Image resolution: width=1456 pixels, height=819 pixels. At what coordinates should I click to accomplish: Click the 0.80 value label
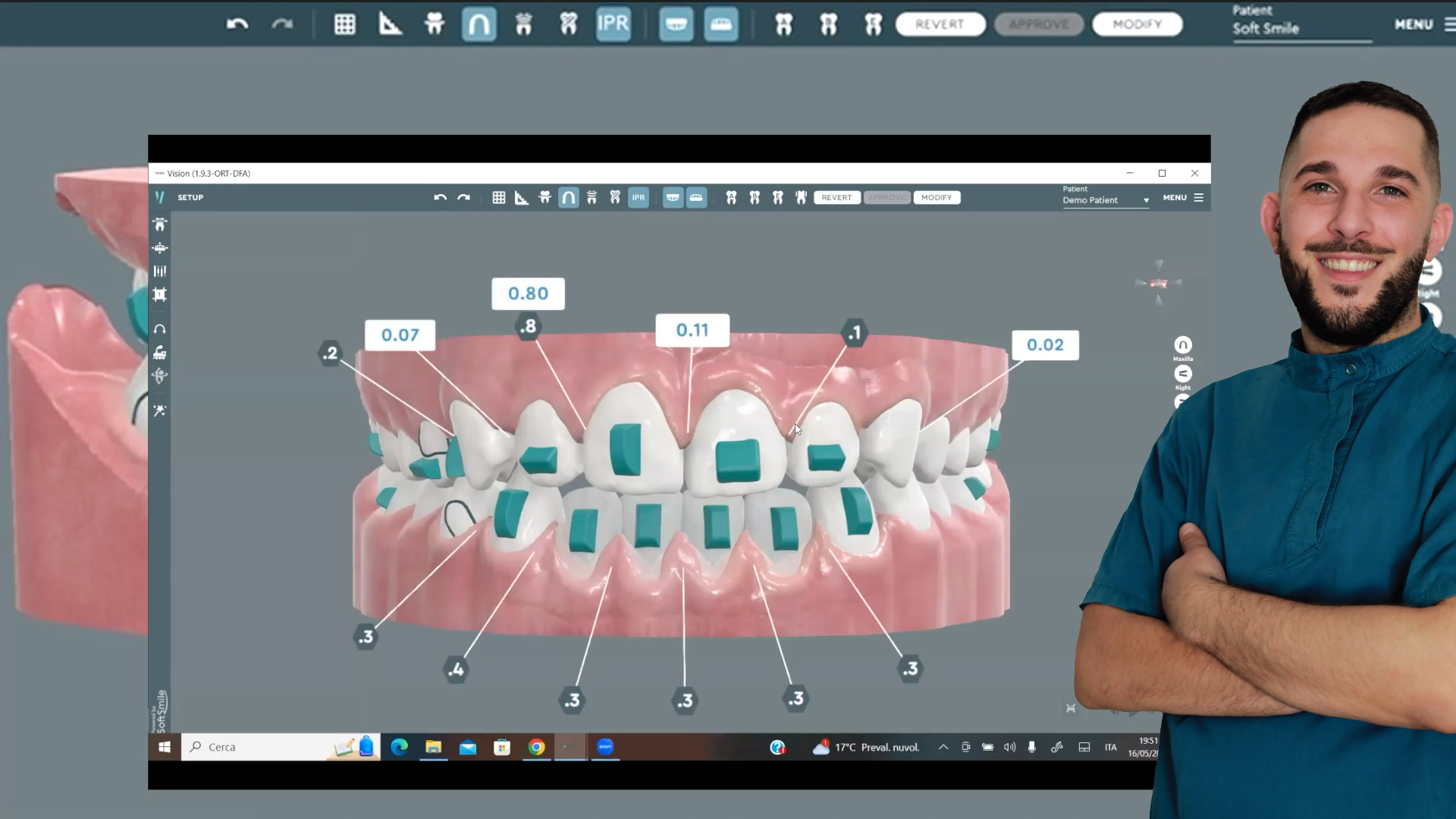coord(528,293)
